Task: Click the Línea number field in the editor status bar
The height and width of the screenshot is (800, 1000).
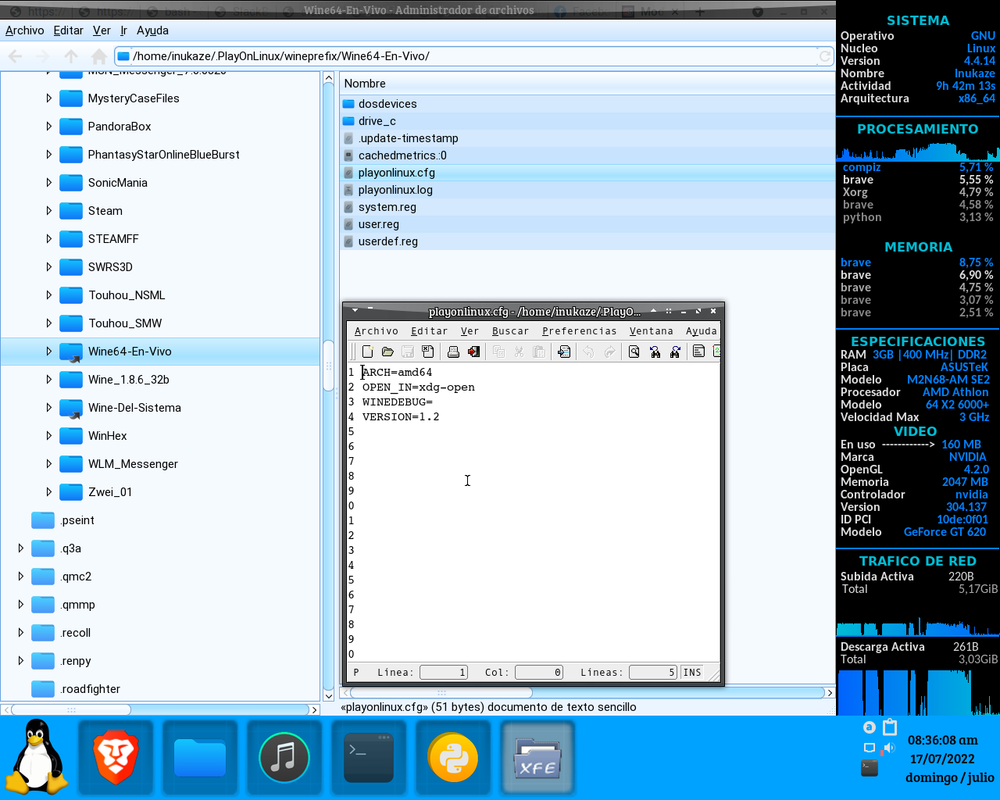Action: [x=443, y=672]
